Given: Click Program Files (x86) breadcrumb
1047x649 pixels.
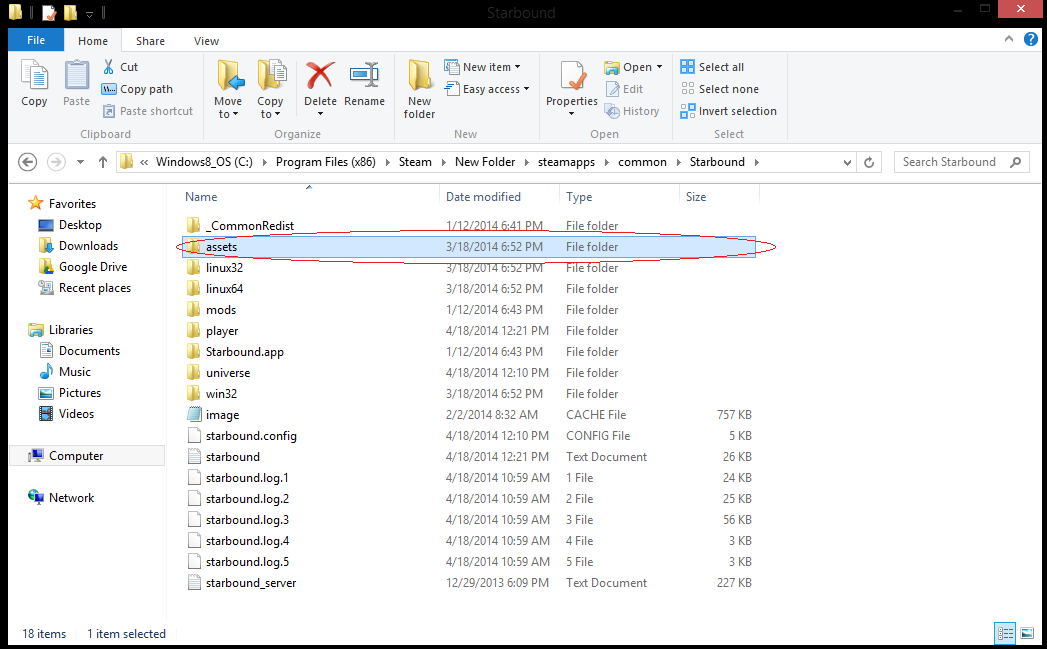Looking at the screenshot, I should tap(326, 162).
